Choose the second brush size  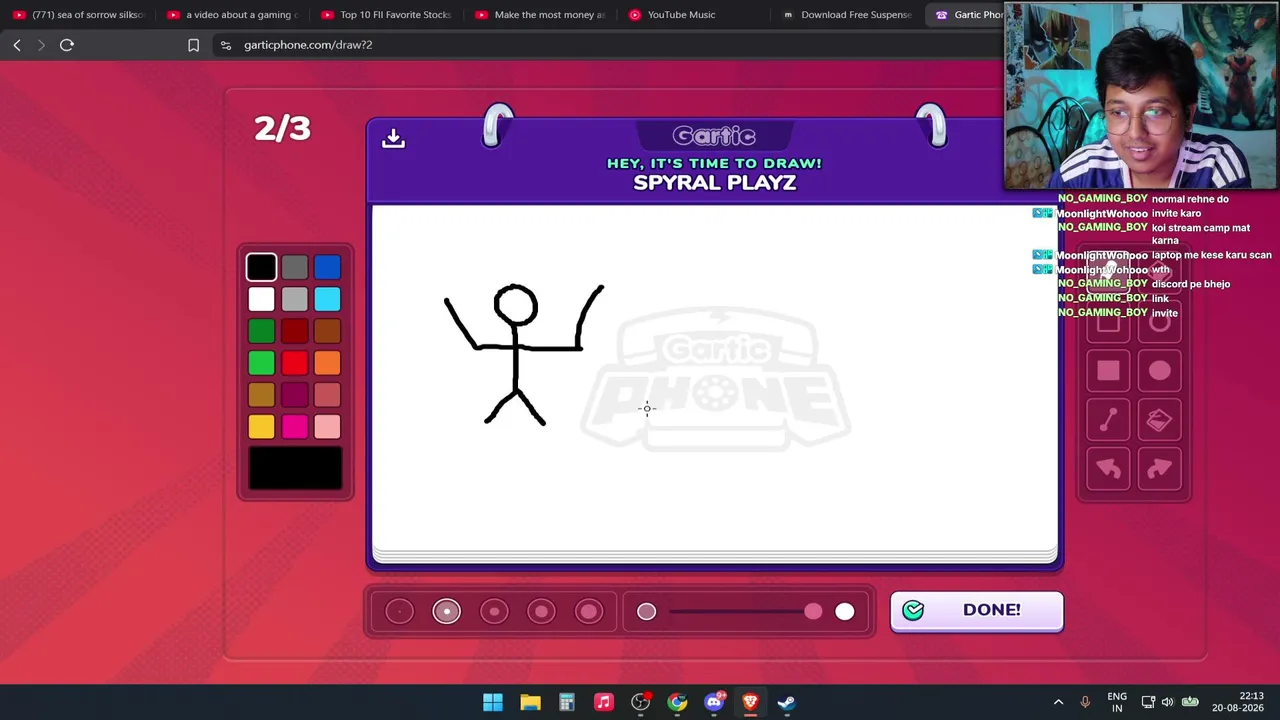(x=446, y=611)
